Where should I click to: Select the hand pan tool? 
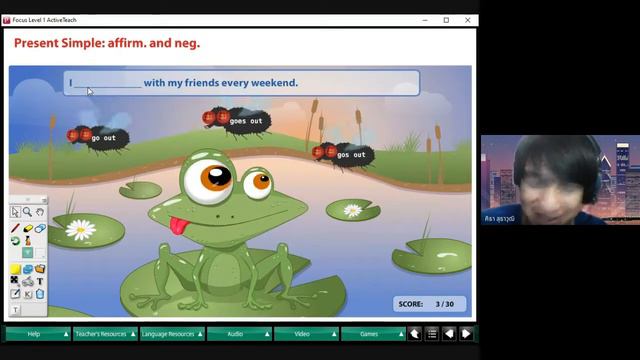coord(40,212)
